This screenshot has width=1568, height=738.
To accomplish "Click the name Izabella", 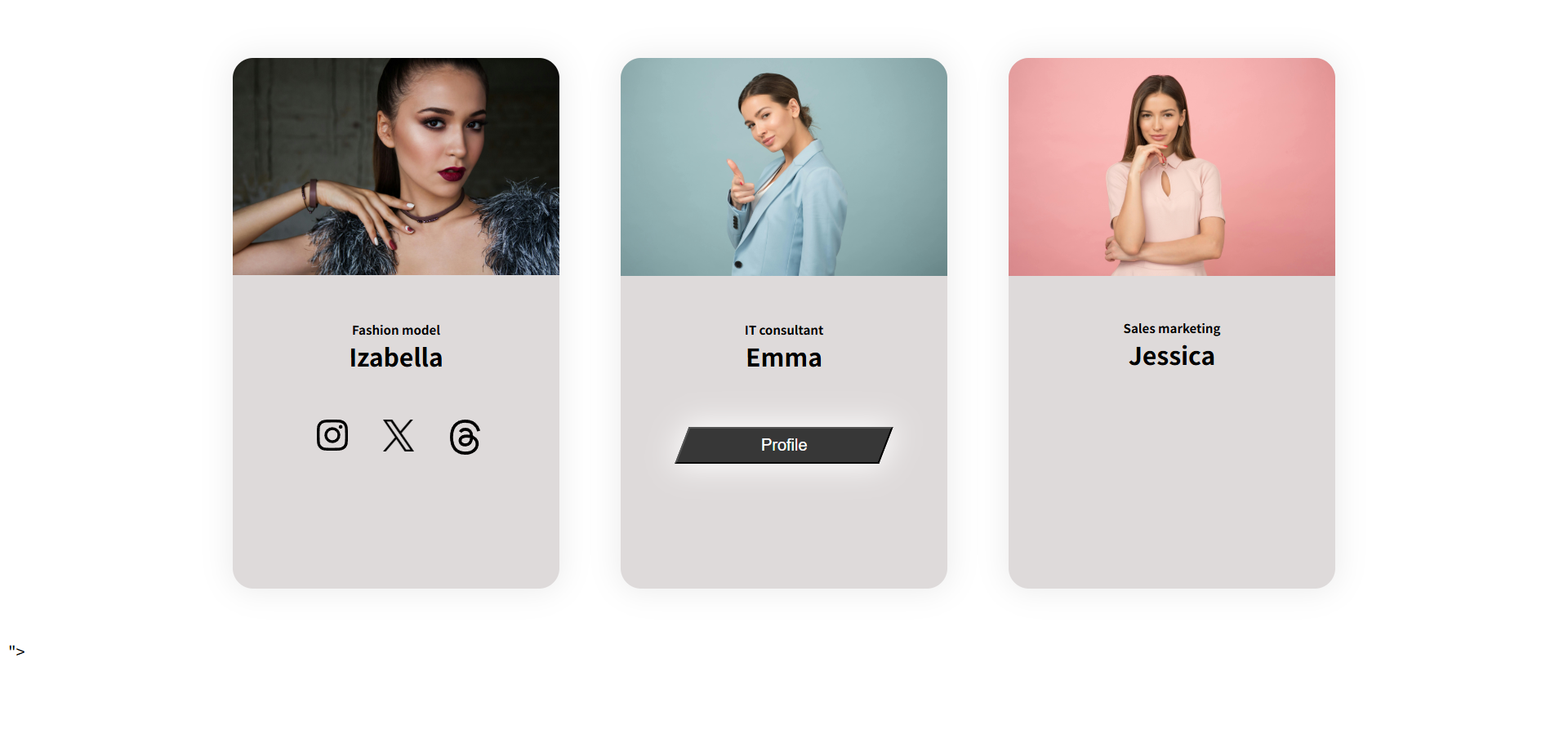I will (396, 358).
